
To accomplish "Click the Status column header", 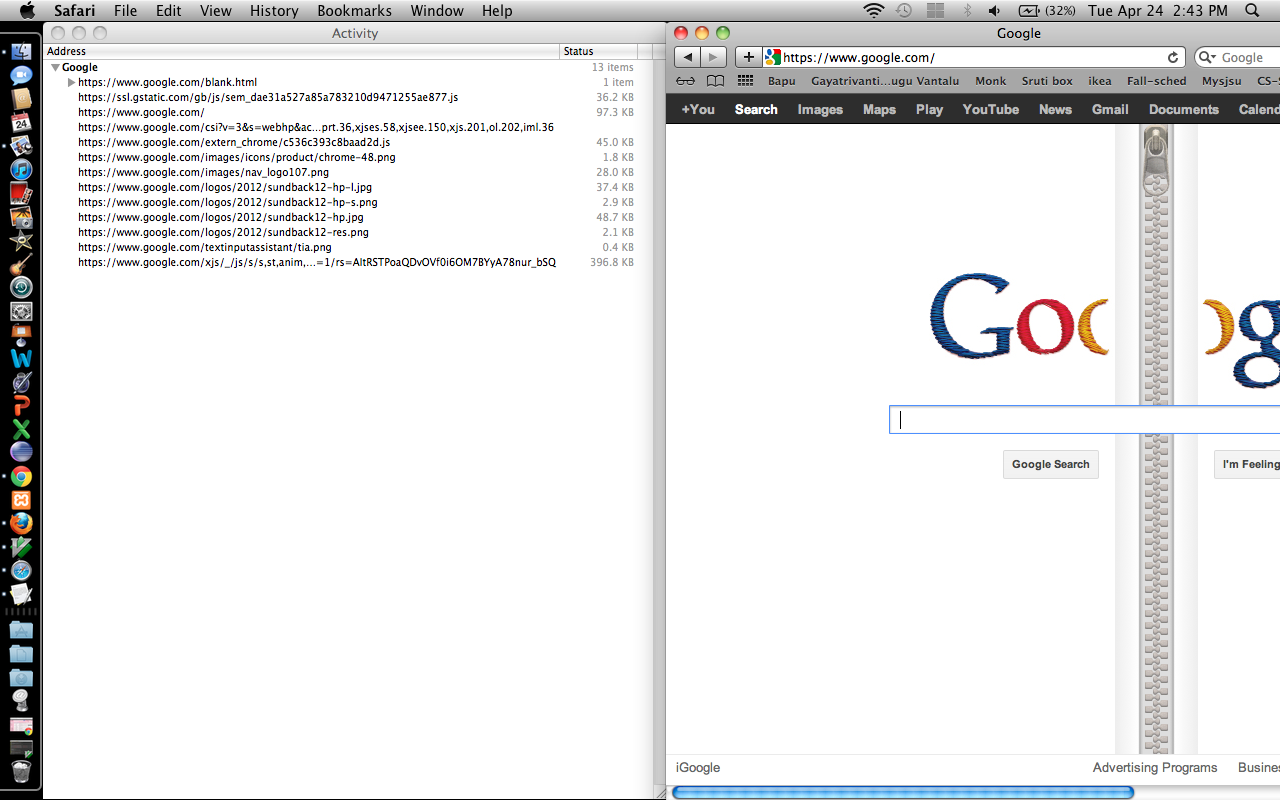I will (598, 51).
